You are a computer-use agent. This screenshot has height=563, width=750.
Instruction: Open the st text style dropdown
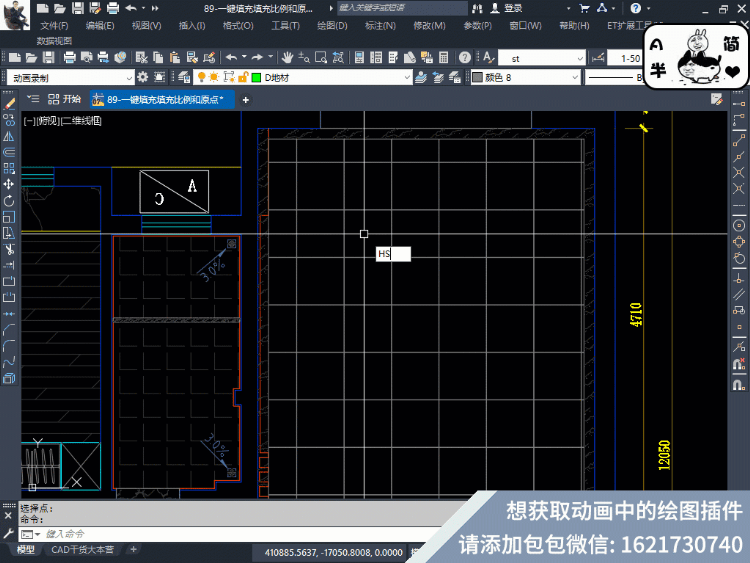point(580,58)
